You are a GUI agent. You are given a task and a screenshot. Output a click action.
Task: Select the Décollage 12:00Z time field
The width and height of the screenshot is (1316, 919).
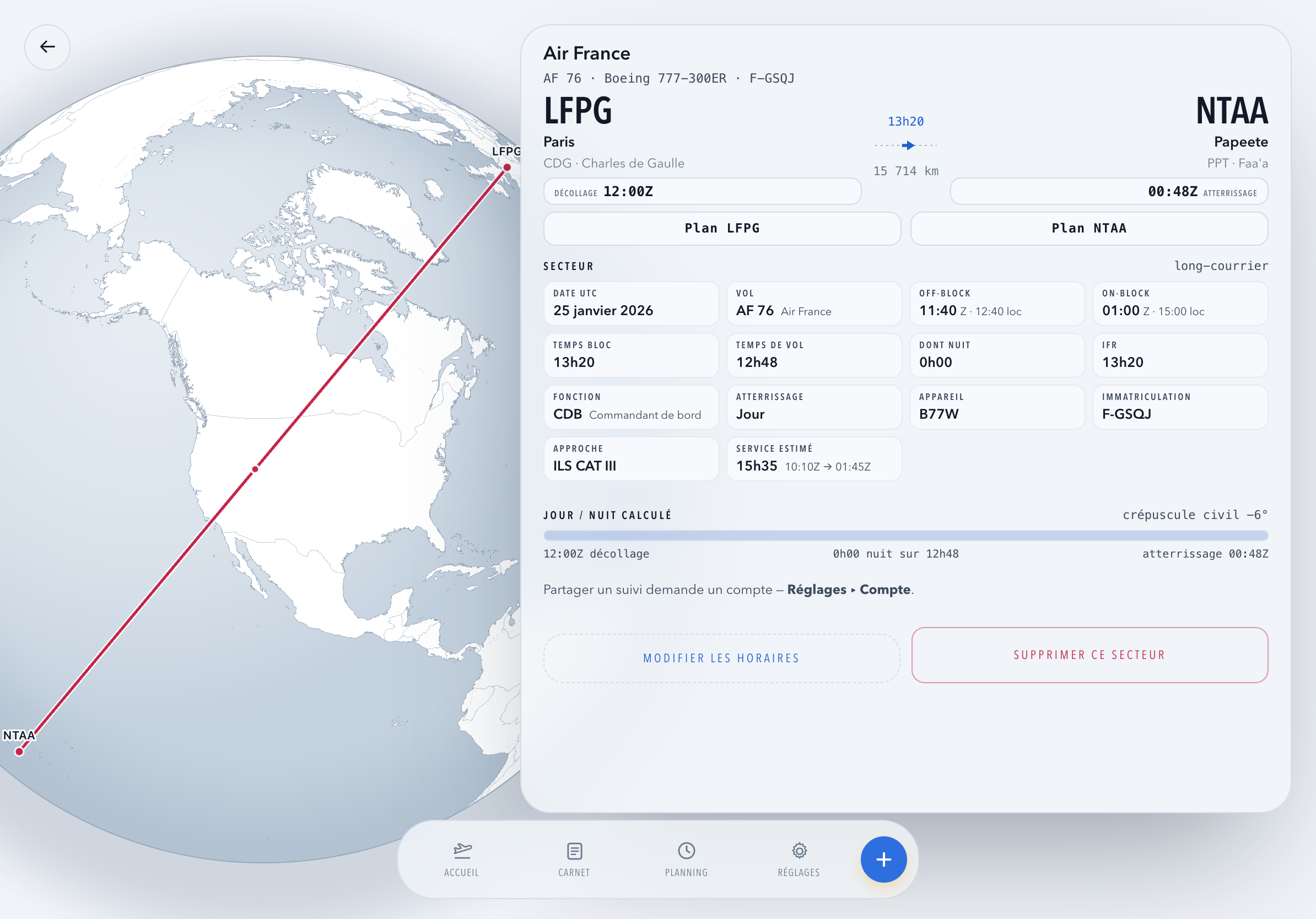click(x=702, y=191)
